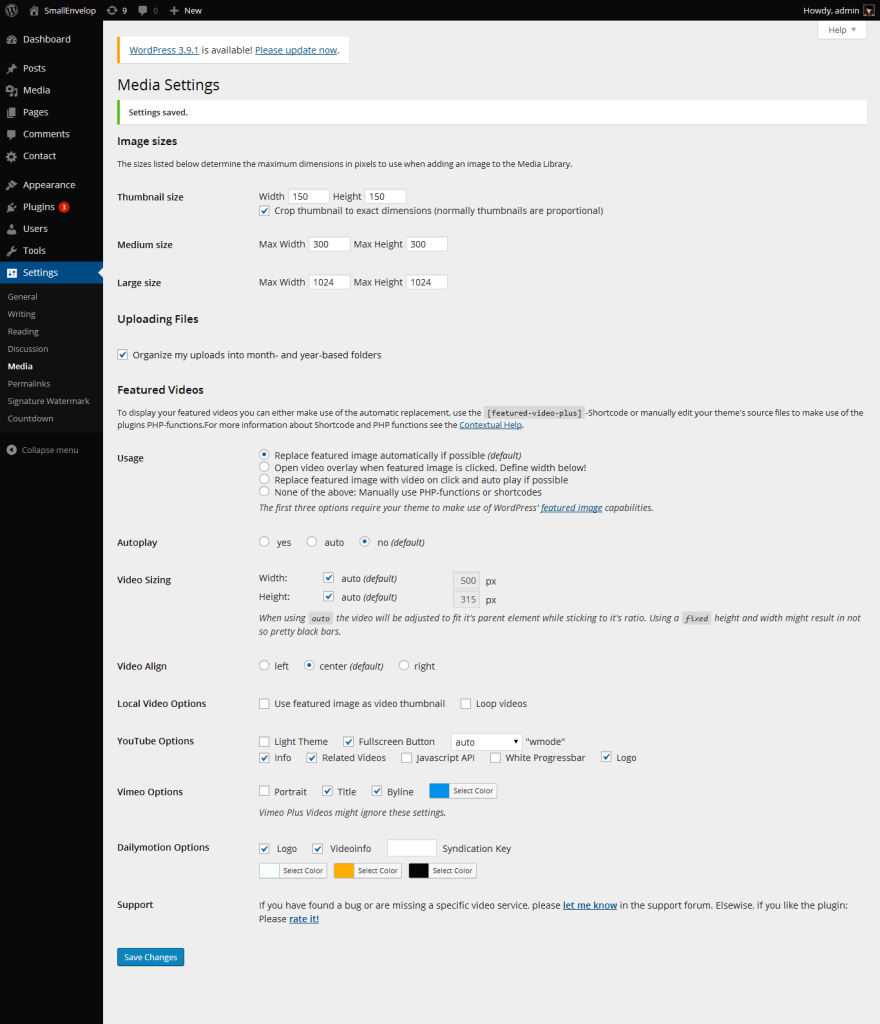Click the Appearance paintbrush icon
This screenshot has width=880, height=1024.
pyautogui.click(x=11, y=185)
